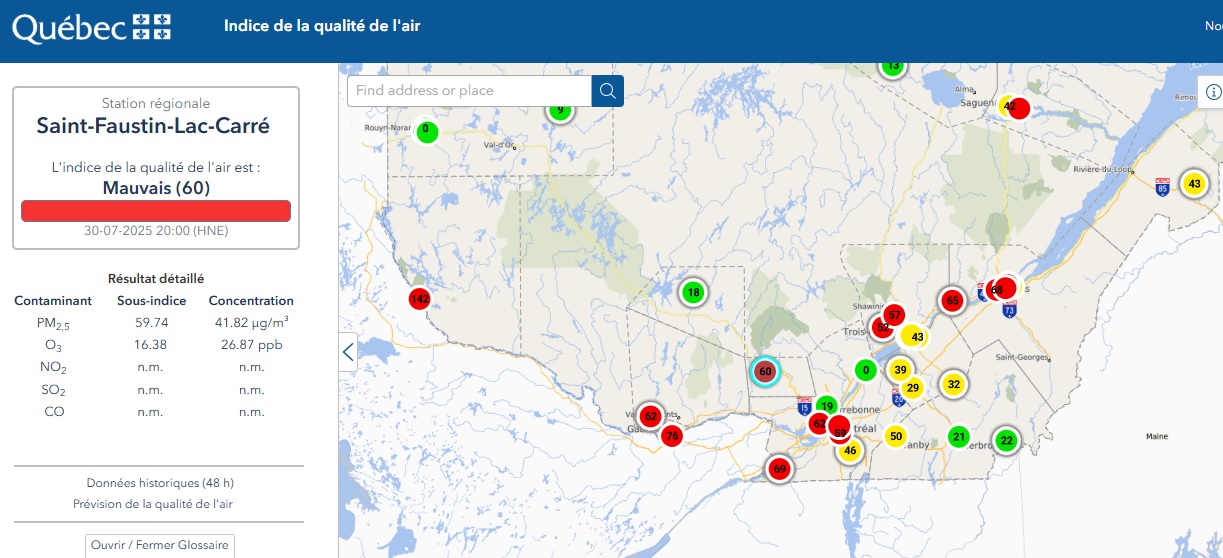
Task: Click the Saint-Faustin-Lac-Carré station name
Action: point(153,127)
